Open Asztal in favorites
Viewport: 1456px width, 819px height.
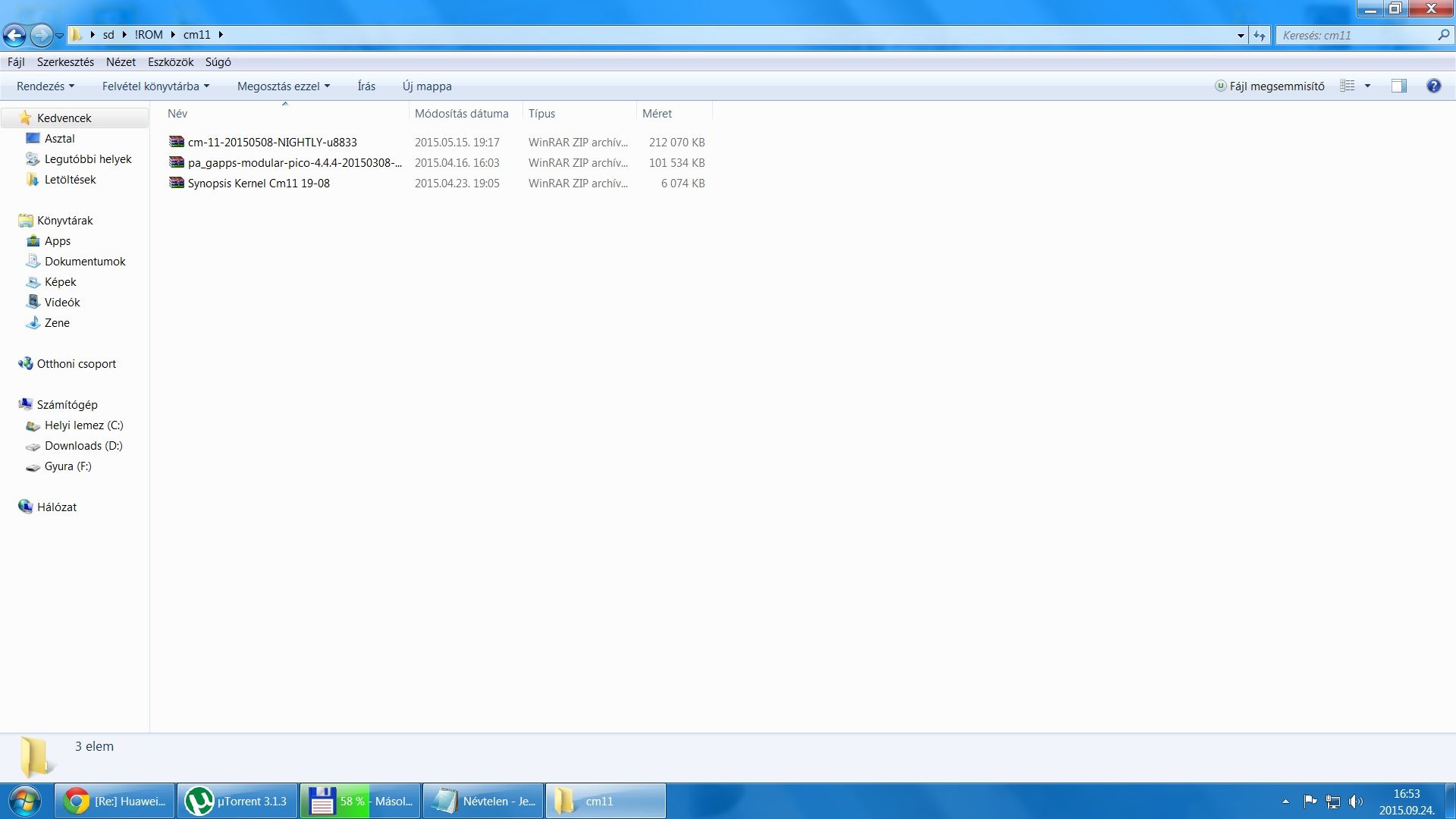tap(59, 139)
